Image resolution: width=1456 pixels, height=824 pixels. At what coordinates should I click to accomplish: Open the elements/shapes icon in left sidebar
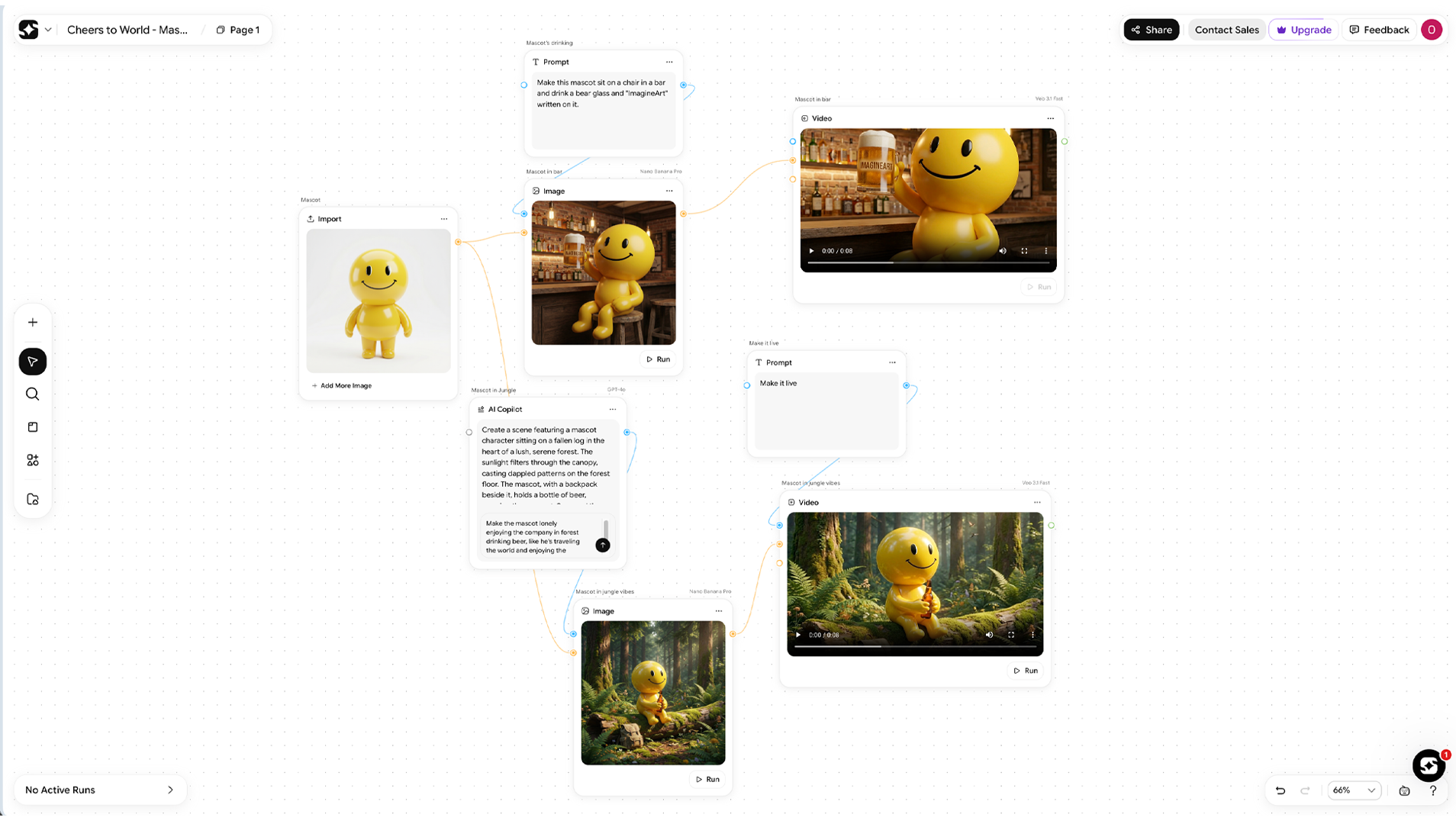tap(32, 459)
